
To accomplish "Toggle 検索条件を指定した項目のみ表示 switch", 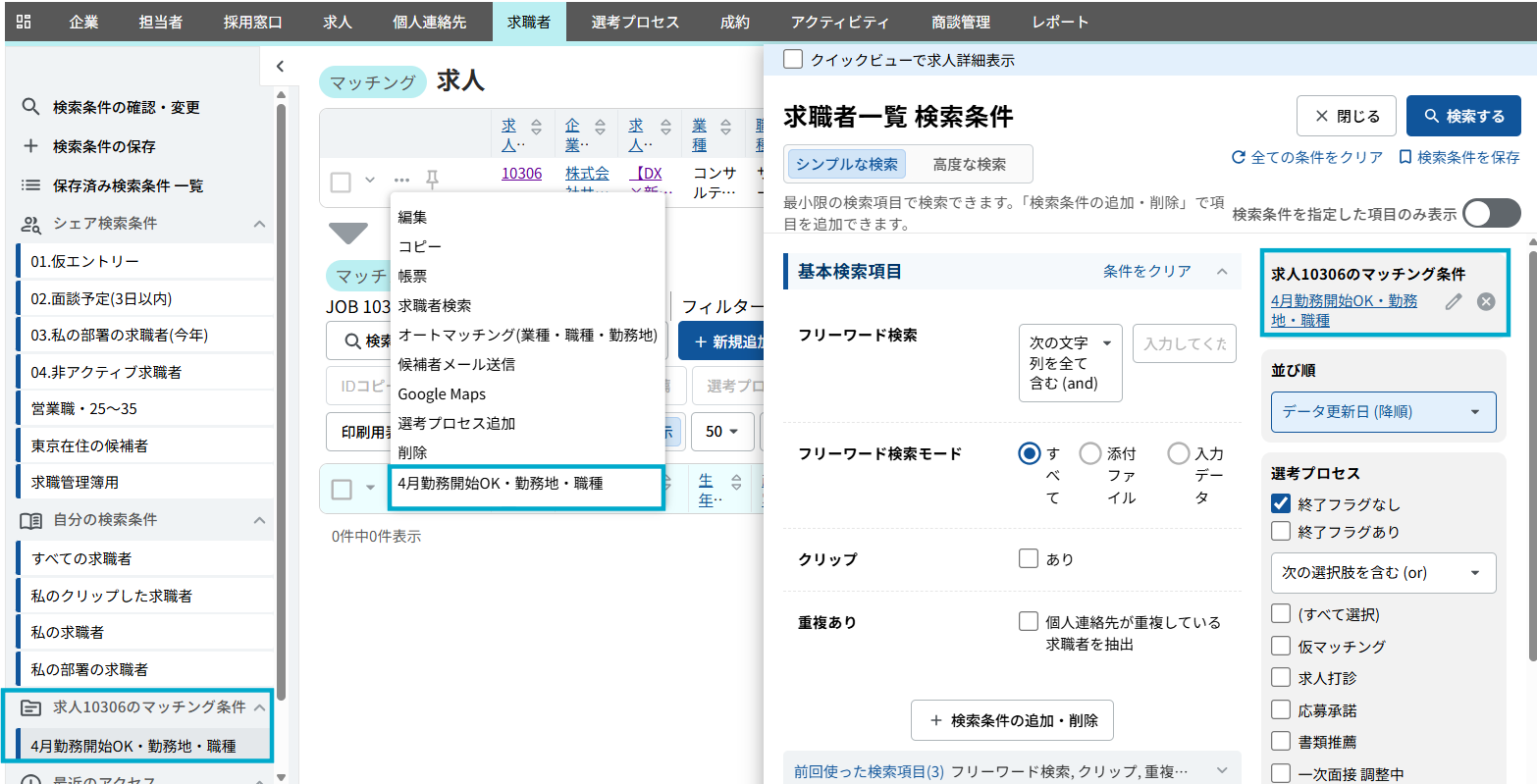I will click(x=1491, y=213).
